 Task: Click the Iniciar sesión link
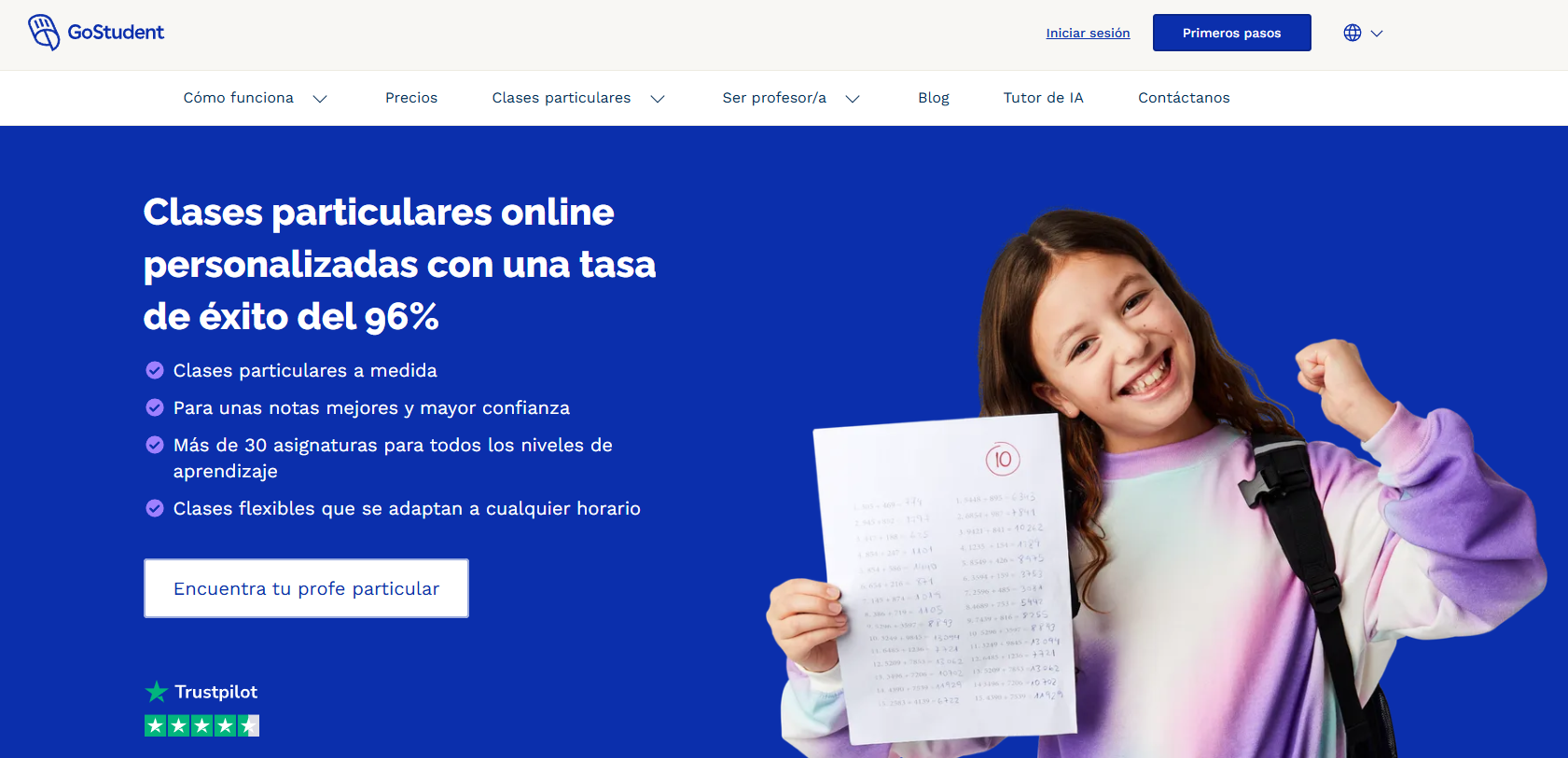click(1088, 33)
